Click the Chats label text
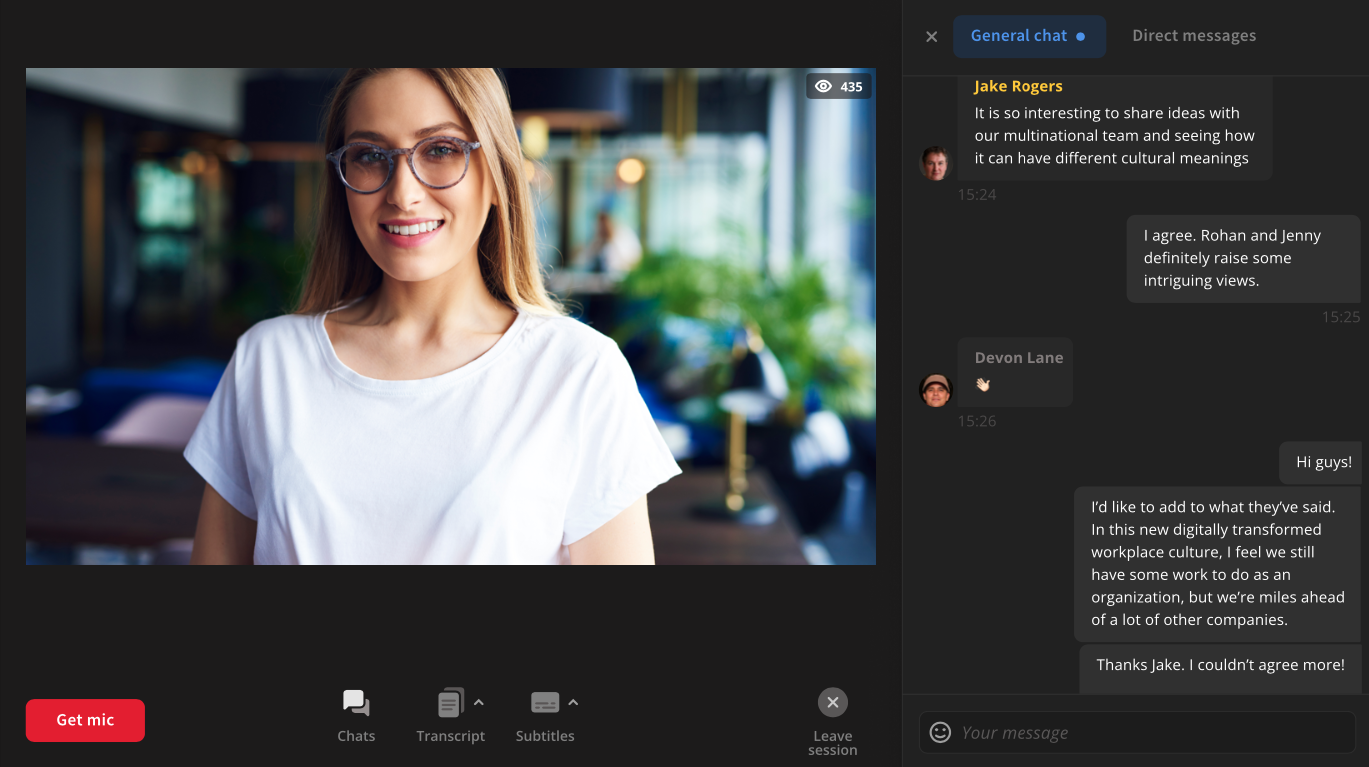 (x=356, y=736)
